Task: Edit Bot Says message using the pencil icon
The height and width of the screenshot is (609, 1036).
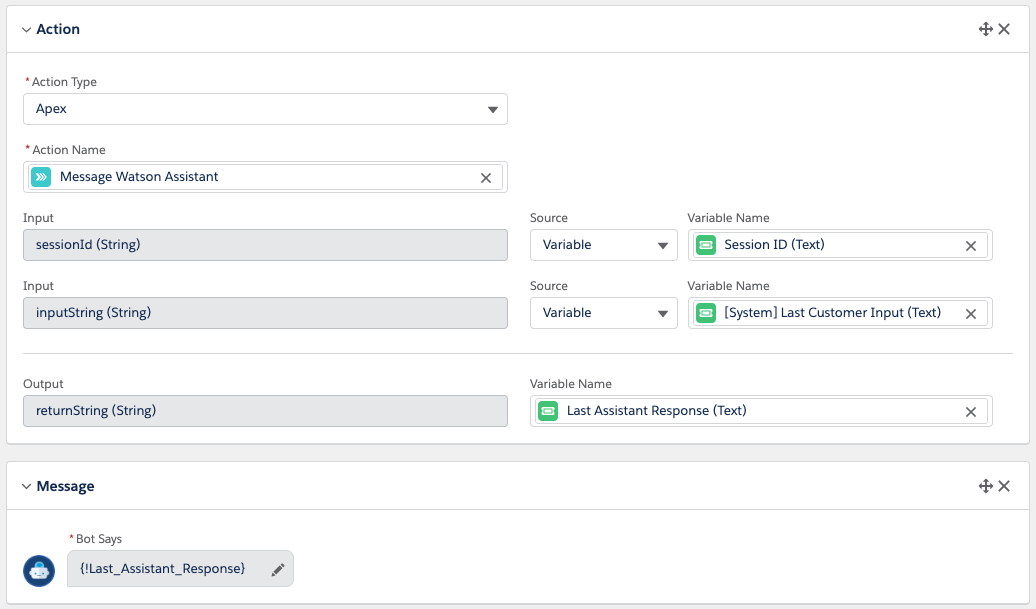Action: [x=277, y=567]
